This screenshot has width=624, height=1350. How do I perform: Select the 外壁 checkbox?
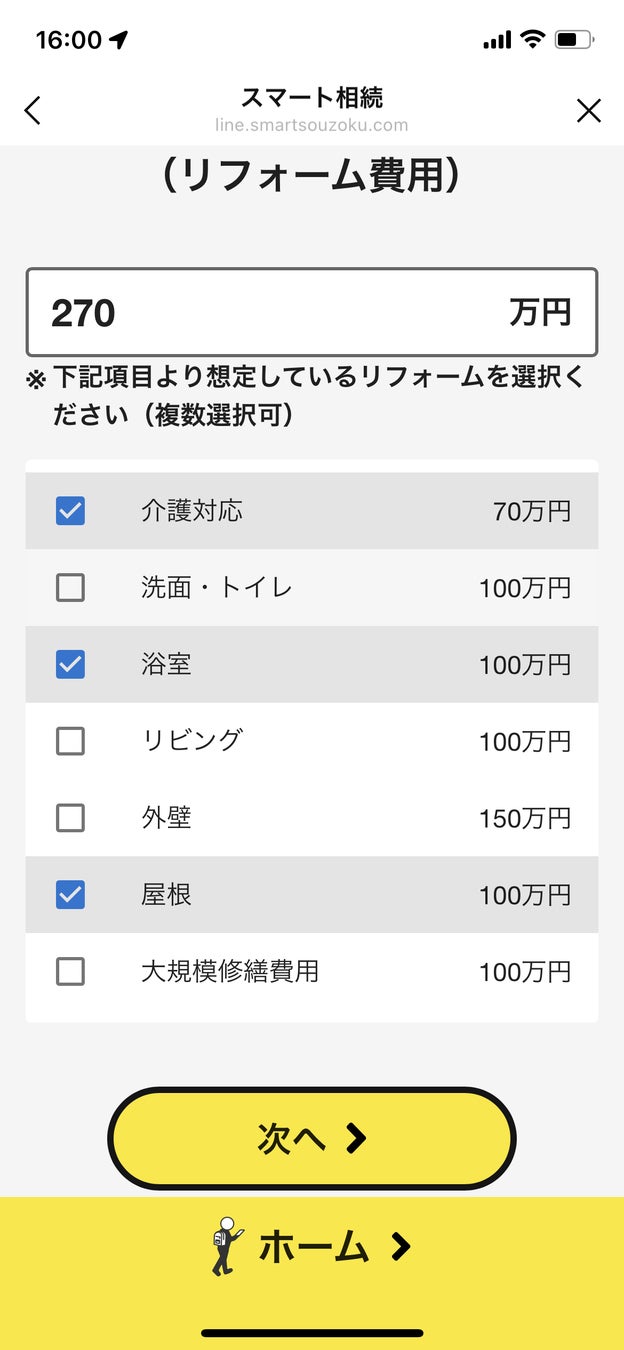pos(70,818)
